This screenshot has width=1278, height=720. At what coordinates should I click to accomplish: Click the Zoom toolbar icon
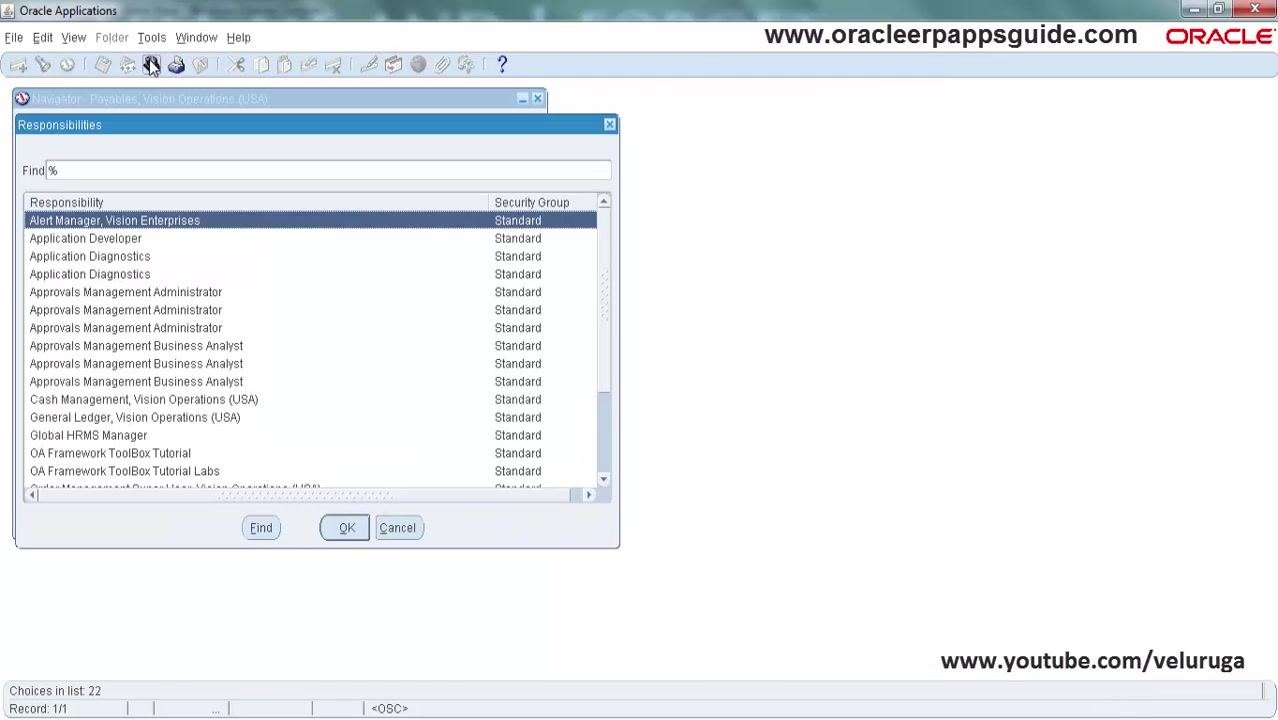tap(394, 65)
